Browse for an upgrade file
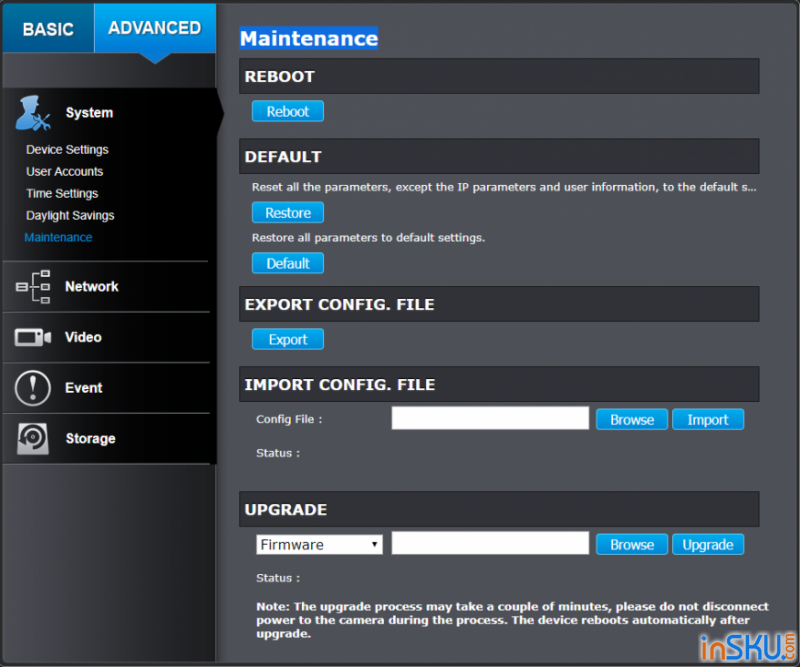Viewport: 800px width, 667px height. 632,545
